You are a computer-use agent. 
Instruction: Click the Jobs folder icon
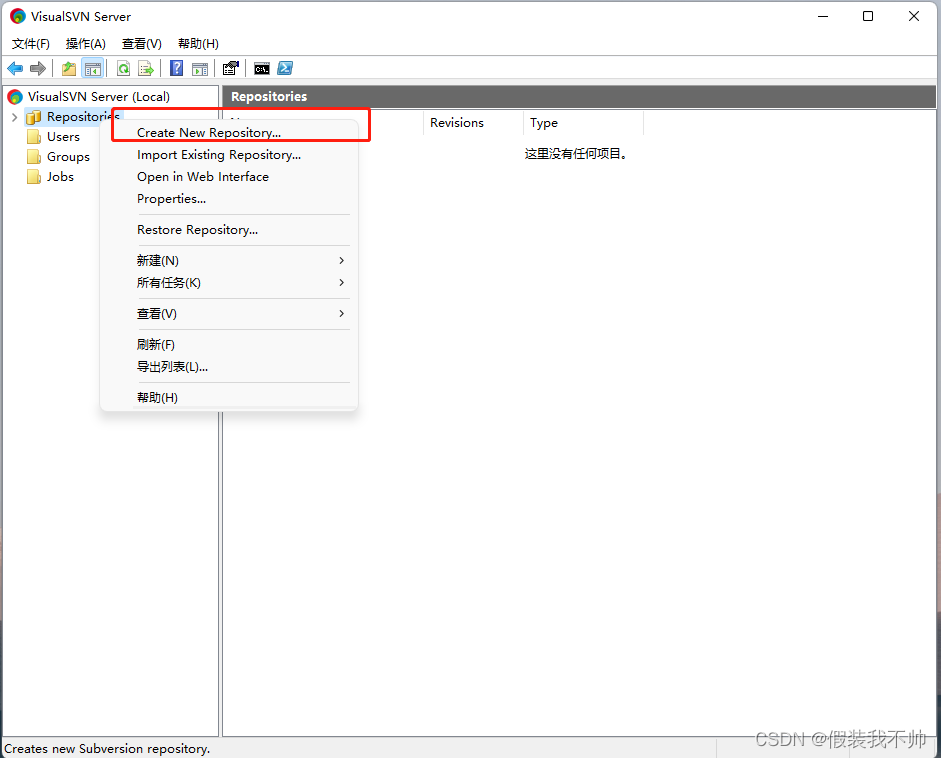point(34,176)
